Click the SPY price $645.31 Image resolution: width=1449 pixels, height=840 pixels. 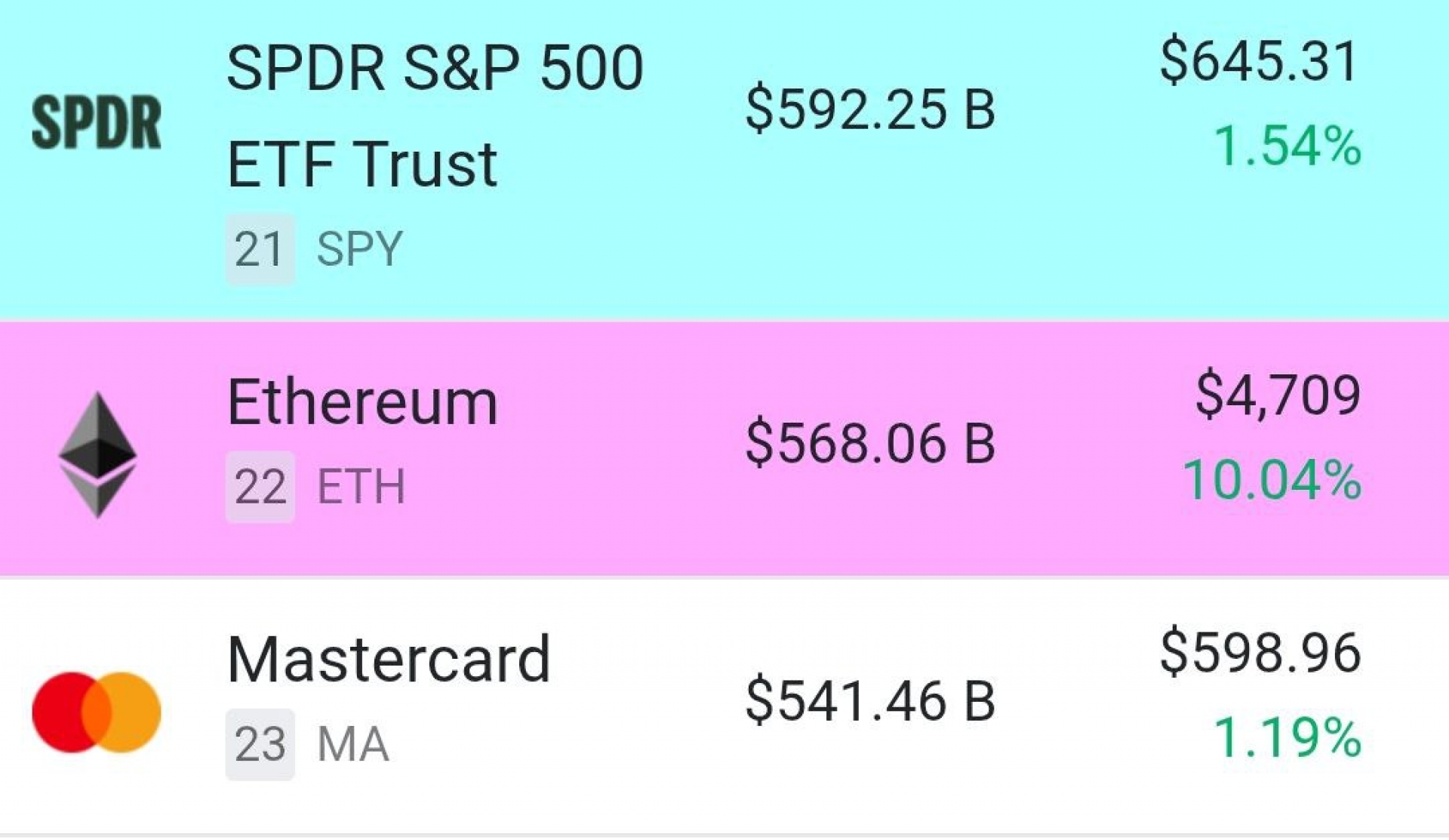tap(1260, 61)
